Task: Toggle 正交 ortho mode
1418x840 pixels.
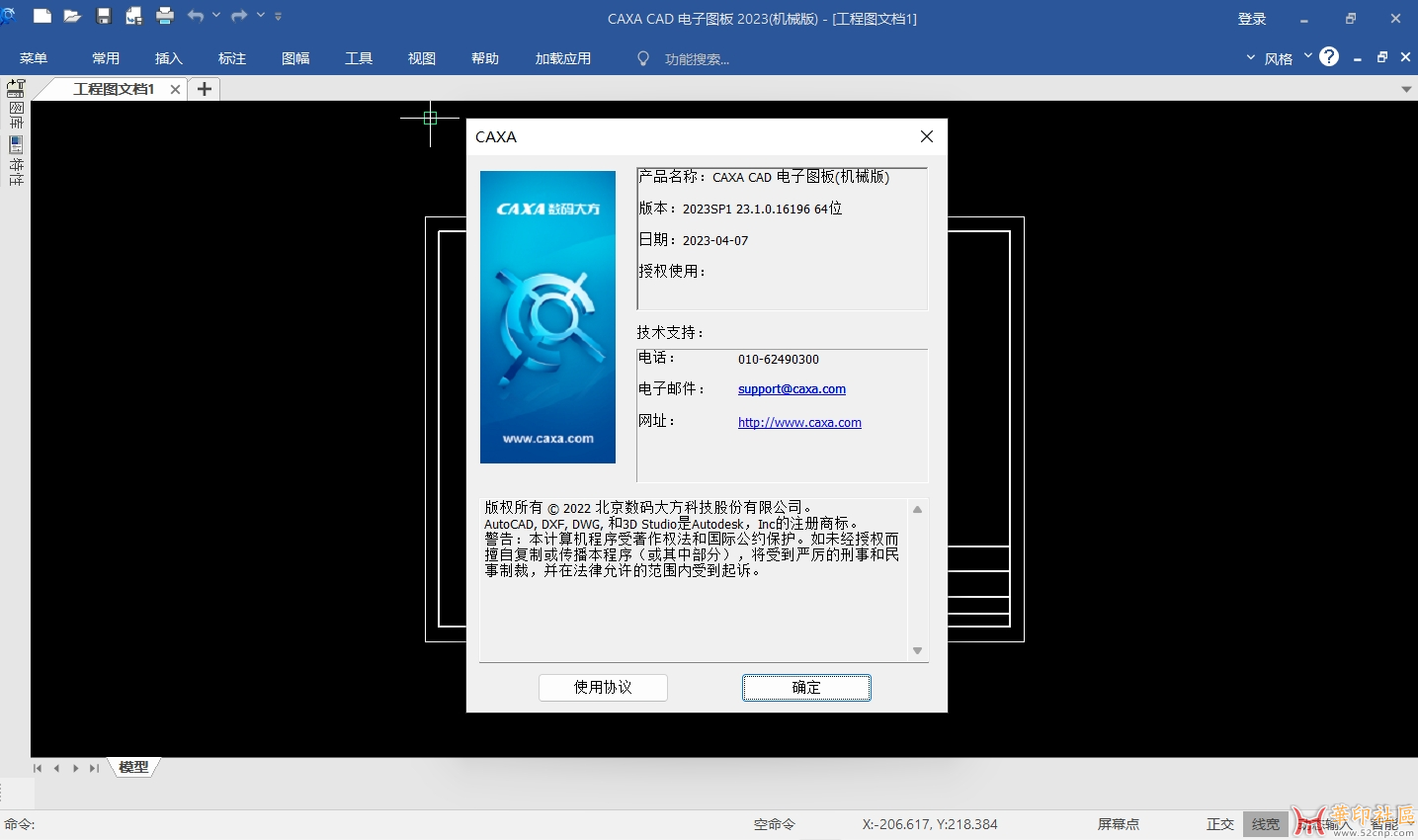Action: pos(1220,824)
